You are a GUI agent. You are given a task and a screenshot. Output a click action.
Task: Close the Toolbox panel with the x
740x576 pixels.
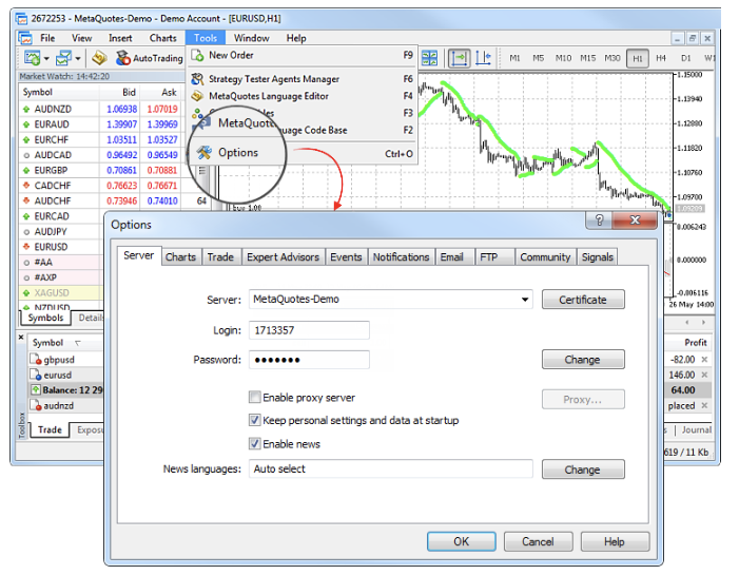pyautogui.click(x=21, y=337)
